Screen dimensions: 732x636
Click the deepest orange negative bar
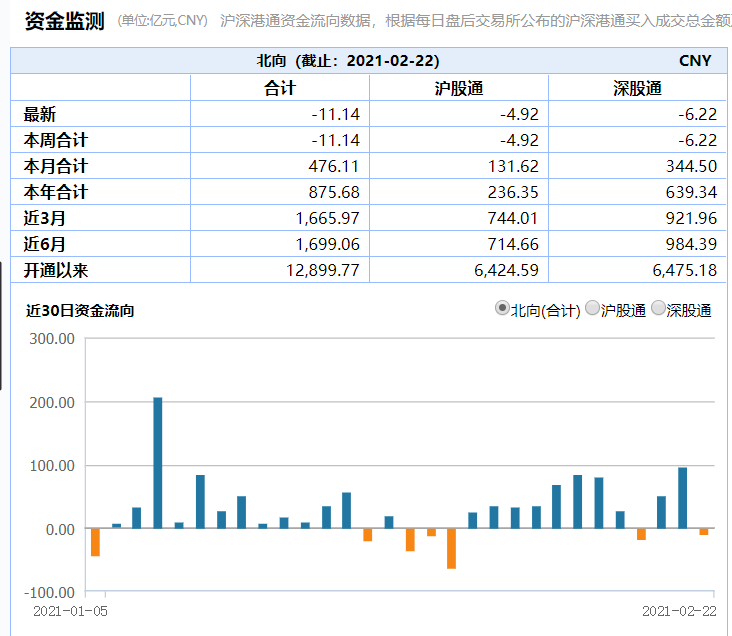[x=451, y=549]
